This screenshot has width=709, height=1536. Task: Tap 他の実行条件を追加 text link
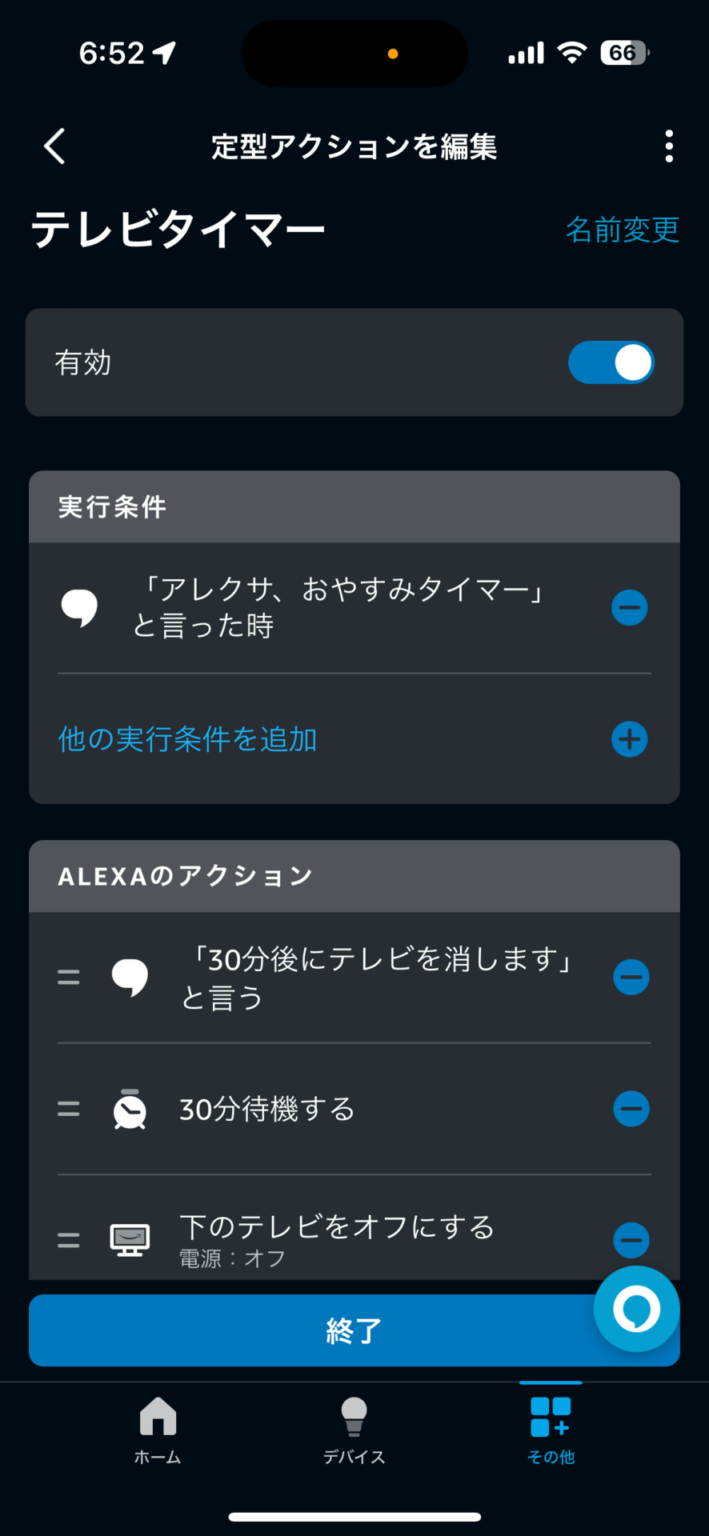[x=186, y=740]
